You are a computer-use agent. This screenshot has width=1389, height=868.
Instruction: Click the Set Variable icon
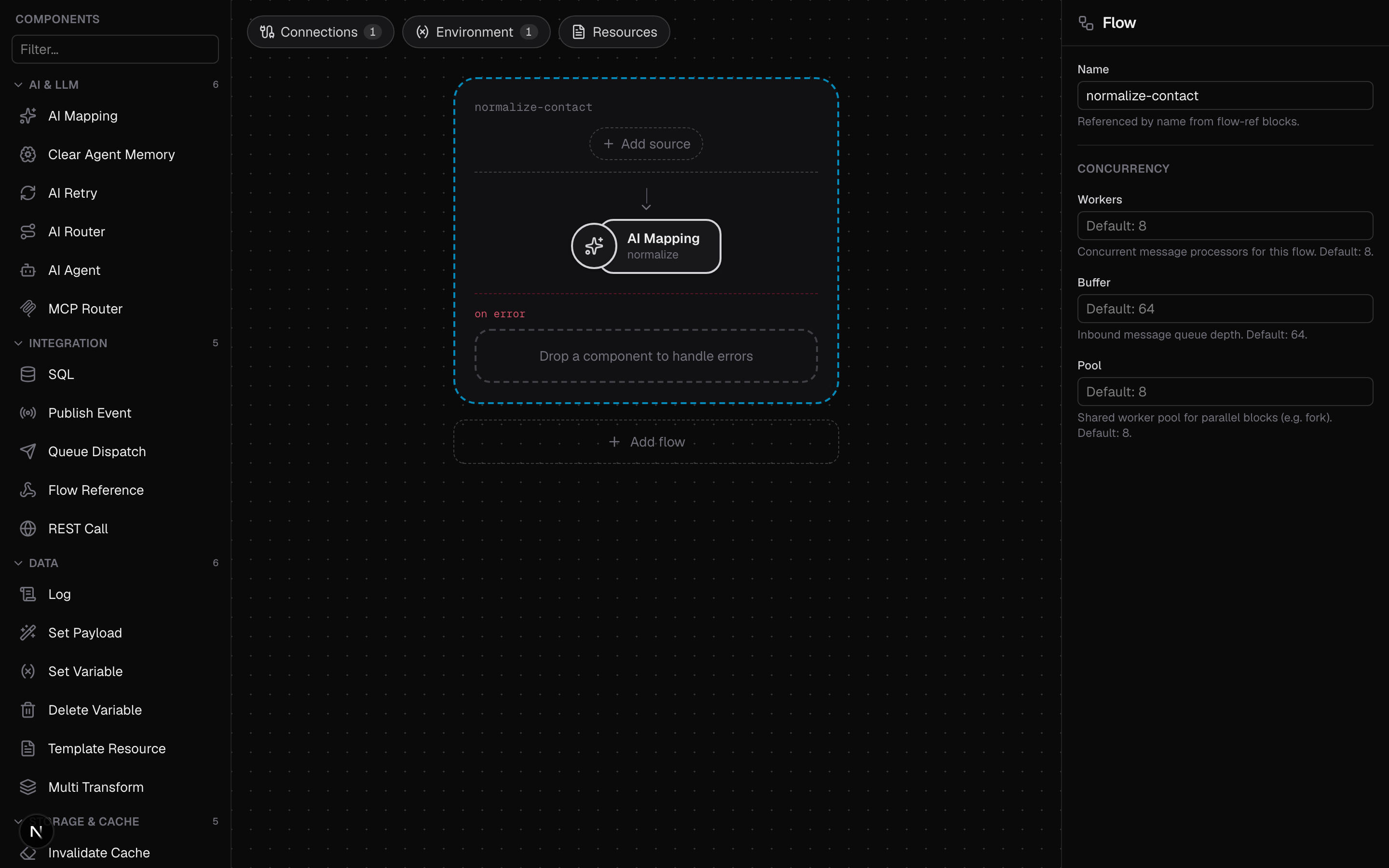point(27,671)
